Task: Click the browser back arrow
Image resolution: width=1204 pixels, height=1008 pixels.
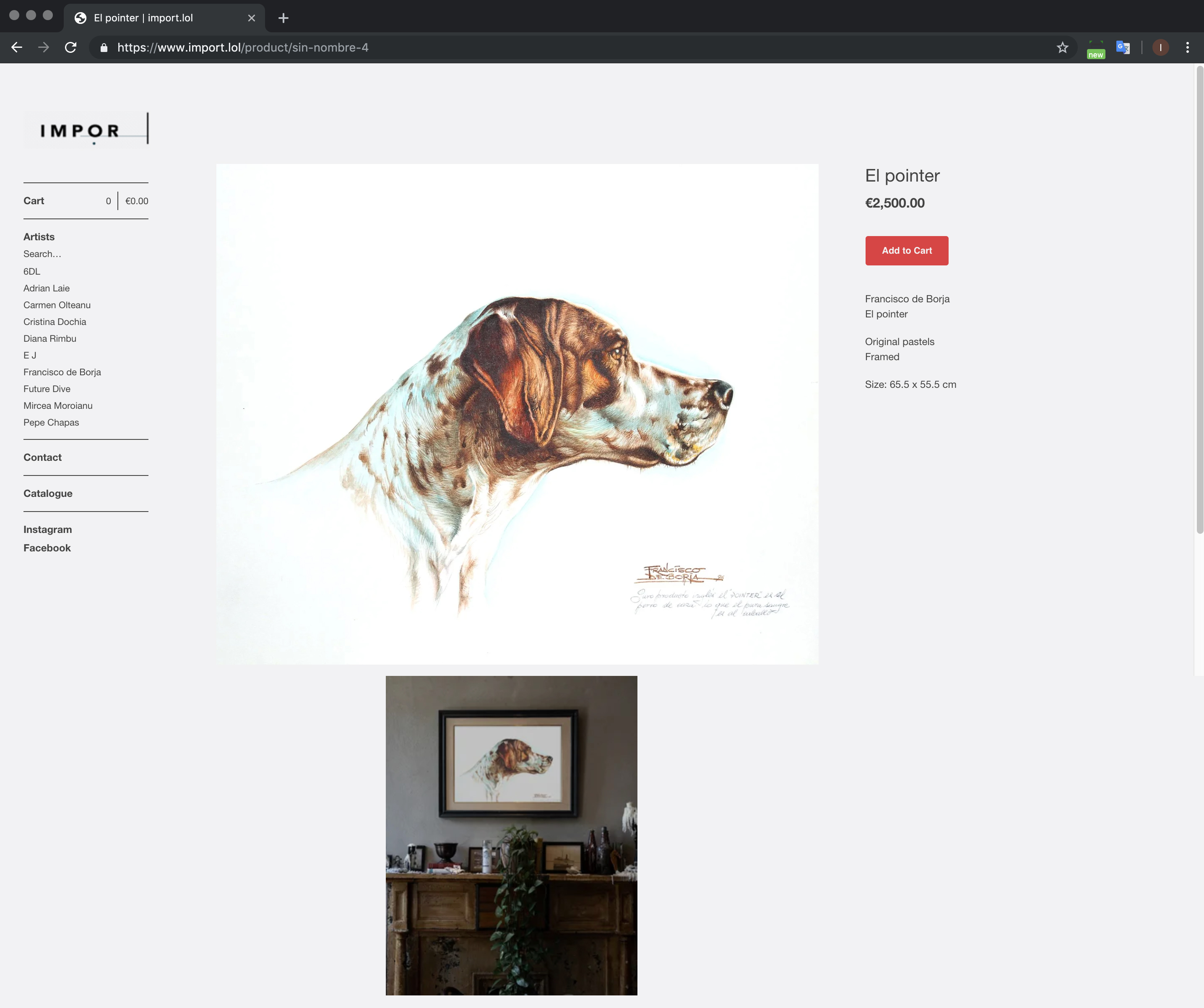Action: [17, 47]
